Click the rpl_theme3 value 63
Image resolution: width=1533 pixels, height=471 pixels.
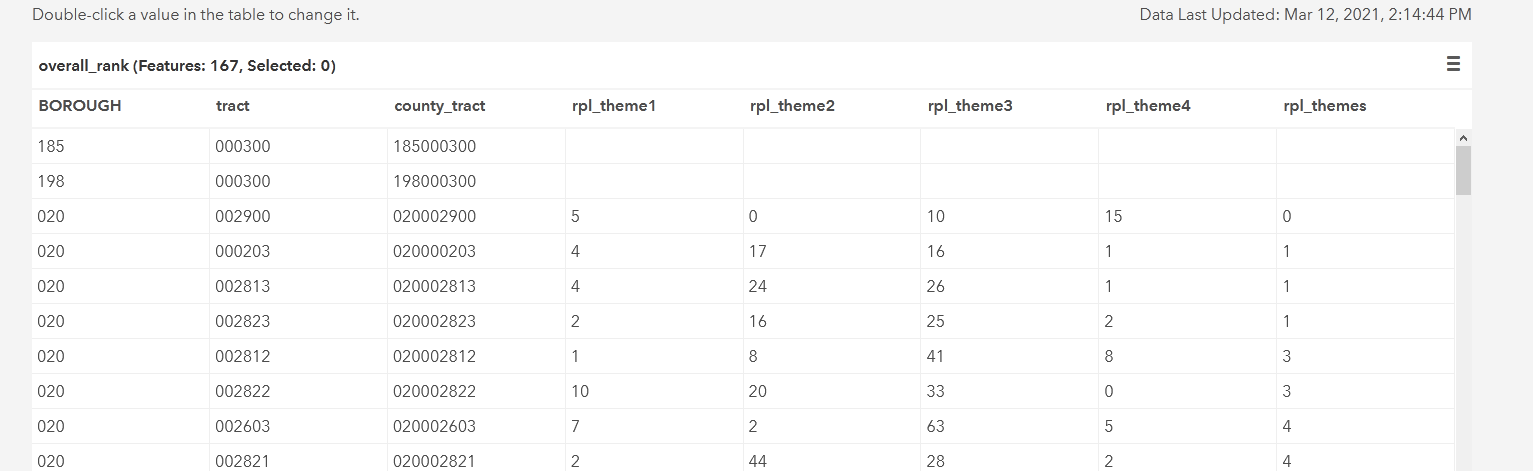(x=936, y=427)
